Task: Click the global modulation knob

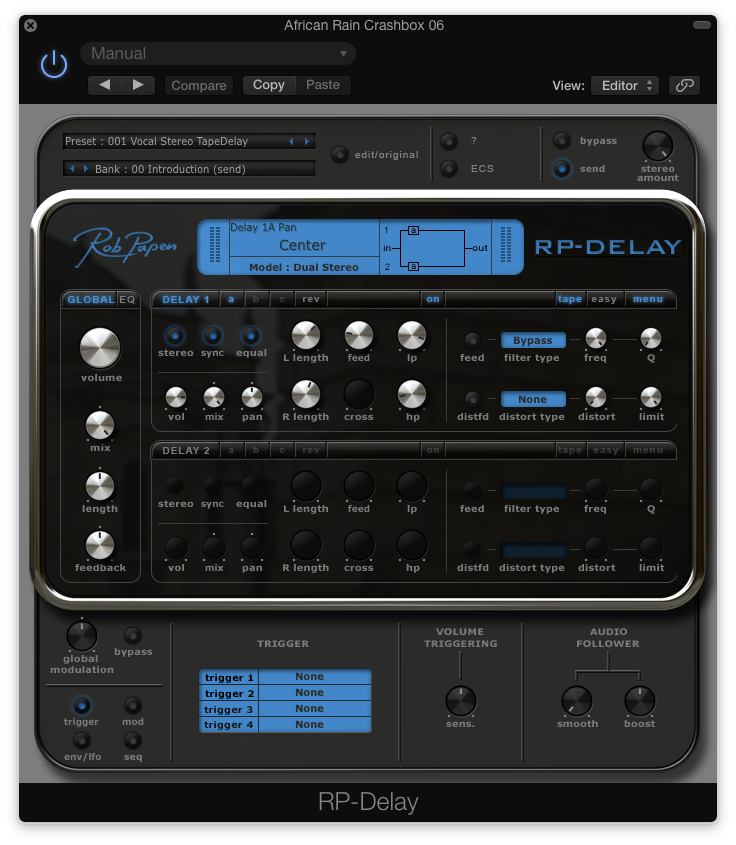Action: (x=81, y=636)
